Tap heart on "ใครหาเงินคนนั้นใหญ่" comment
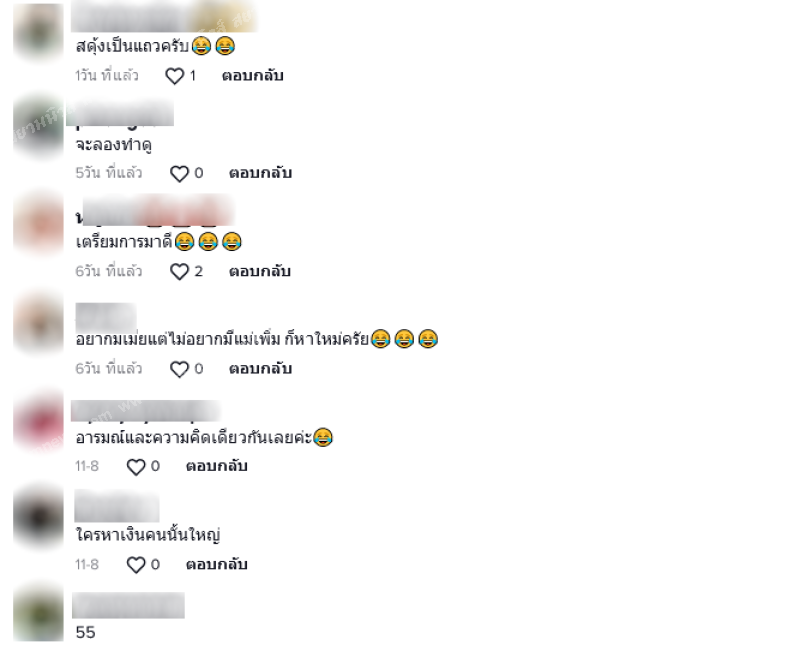The width and height of the screenshot is (800, 651). (136, 565)
